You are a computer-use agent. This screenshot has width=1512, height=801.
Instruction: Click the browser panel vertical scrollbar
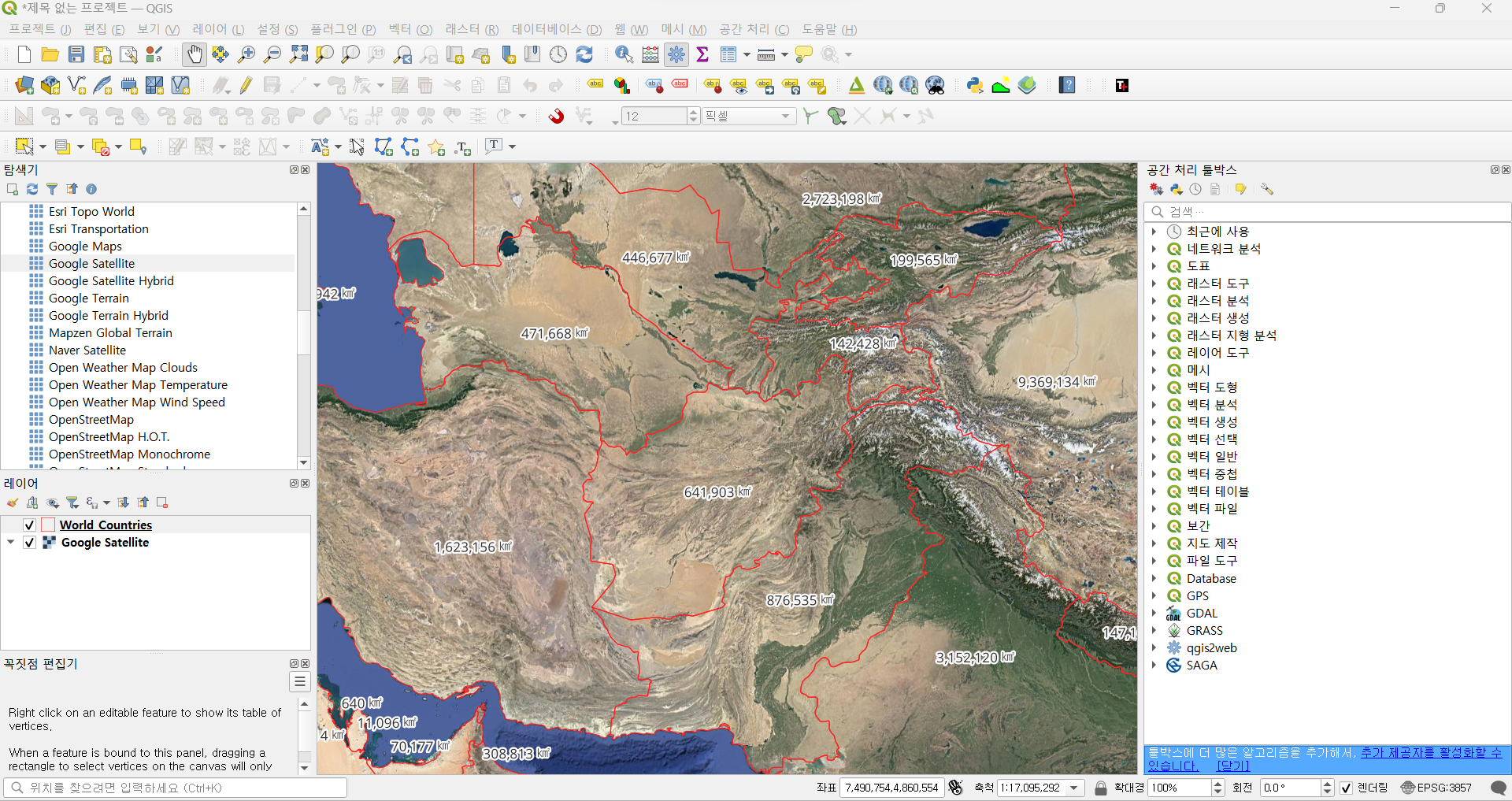(304, 335)
